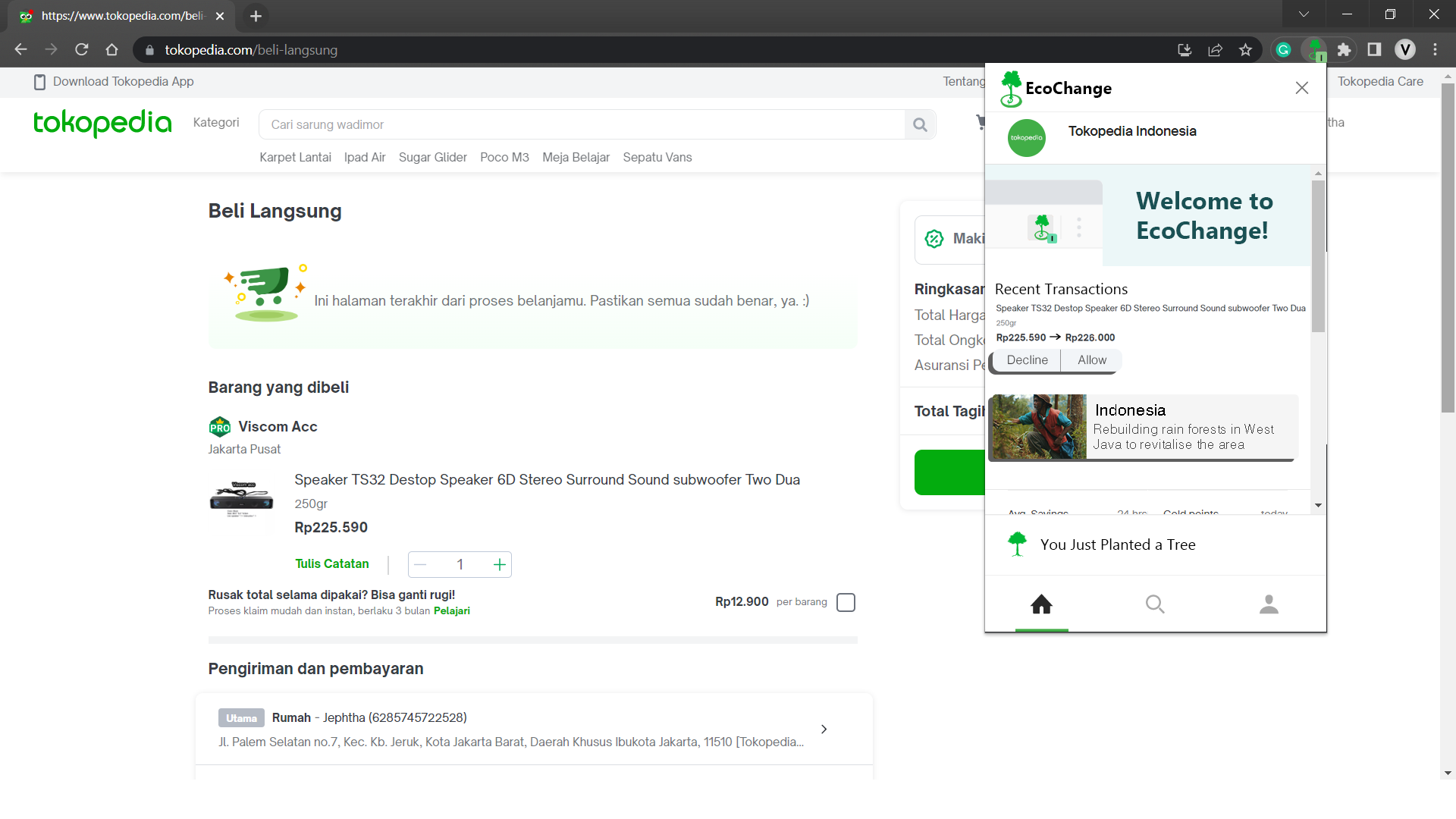Switch to EcoChange Home tab
This screenshot has width=1456, height=819.
[x=1042, y=604]
